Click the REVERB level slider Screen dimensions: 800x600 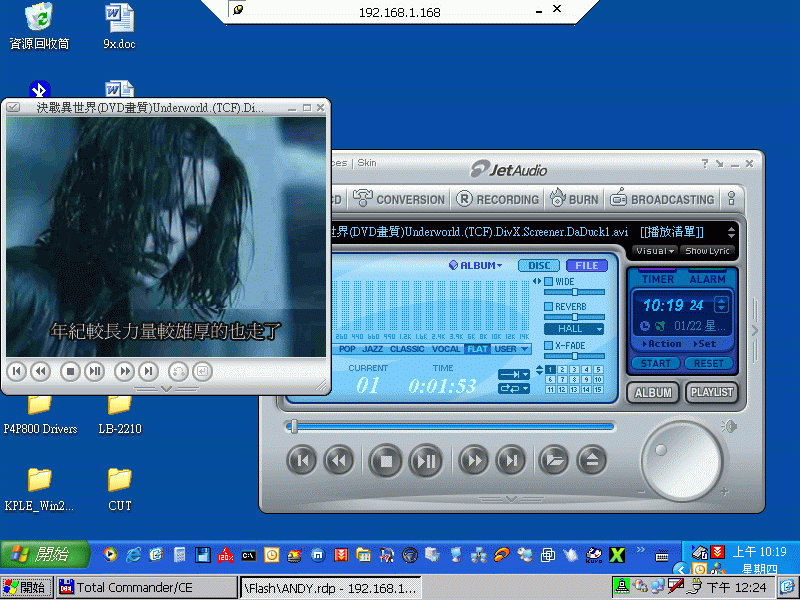(x=574, y=317)
